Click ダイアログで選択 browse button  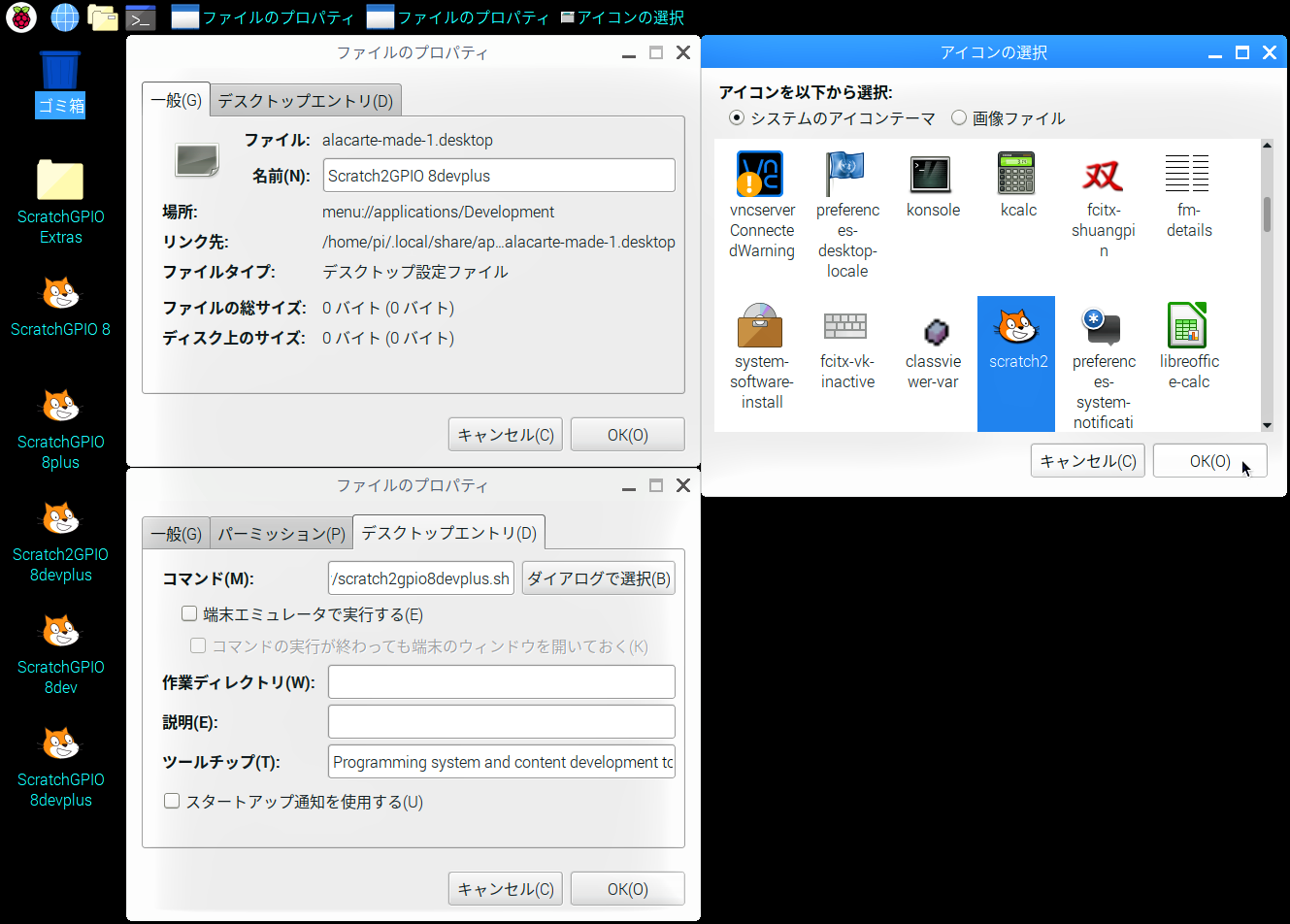[x=598, y=578]
